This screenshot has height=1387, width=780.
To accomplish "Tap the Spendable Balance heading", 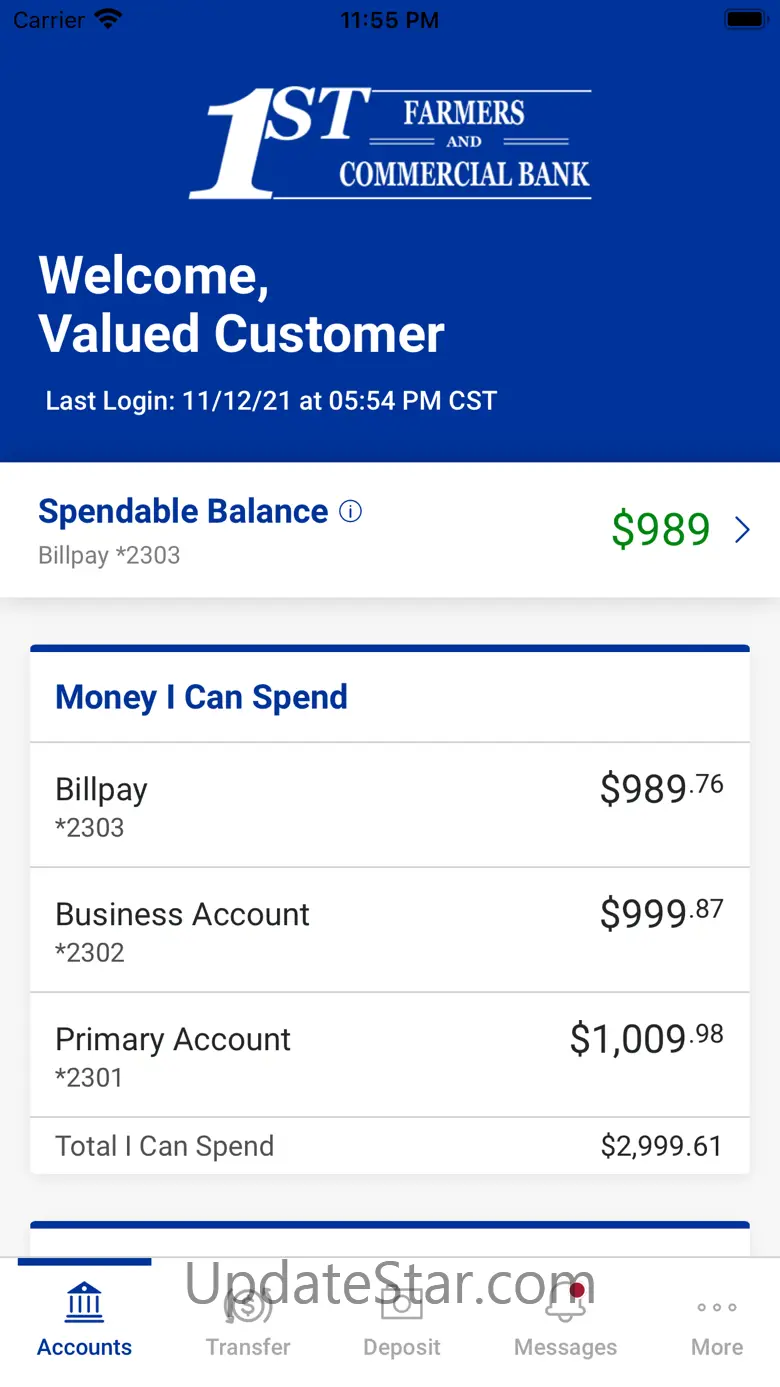I will tap(183, 512).
